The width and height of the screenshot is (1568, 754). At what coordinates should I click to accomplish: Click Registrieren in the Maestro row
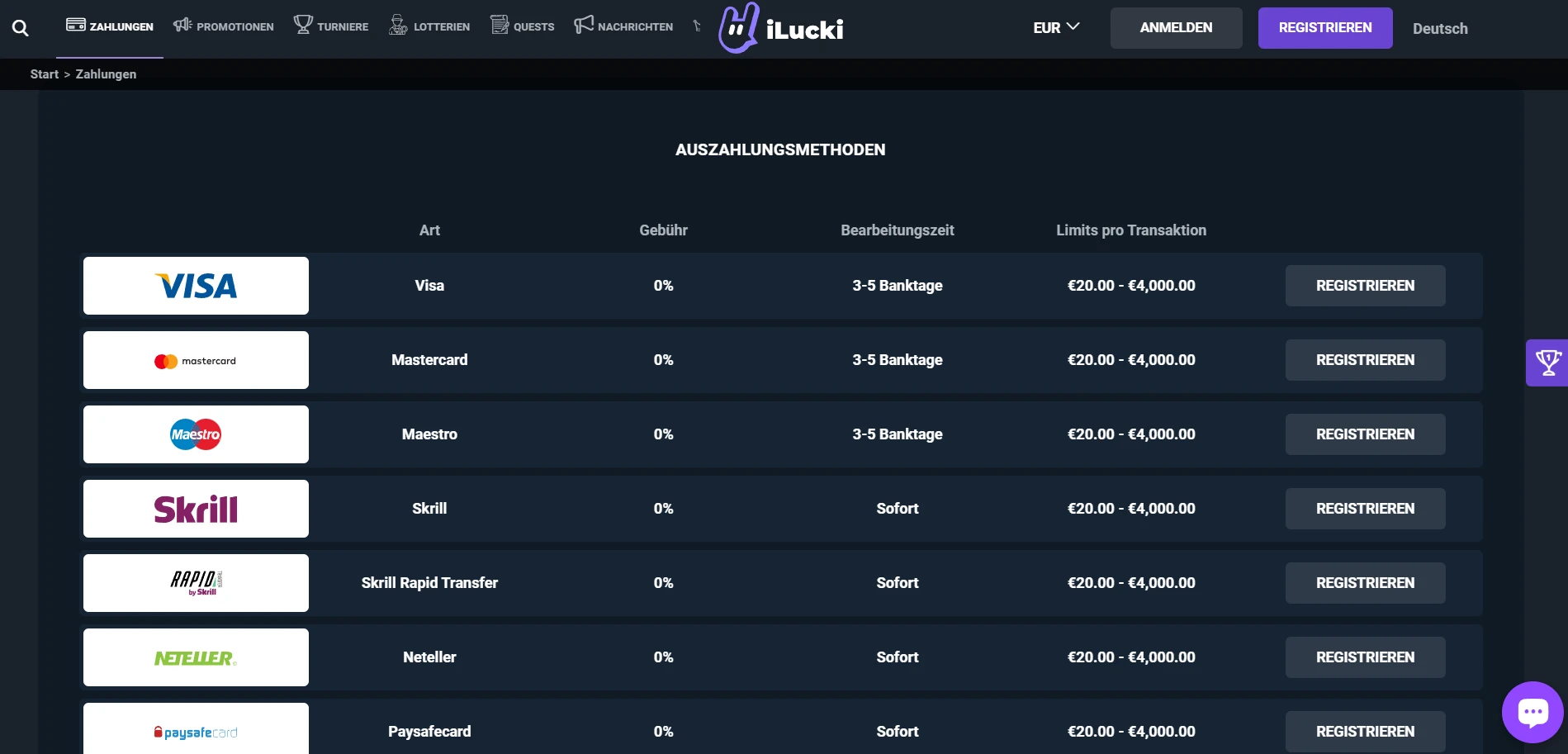pos(1365,434)
